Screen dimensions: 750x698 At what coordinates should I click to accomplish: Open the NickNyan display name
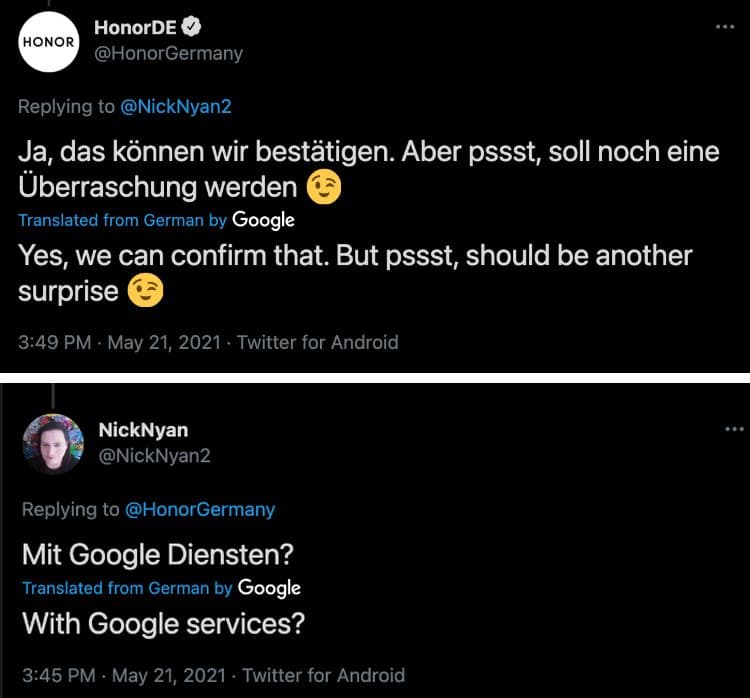point(144,430)
